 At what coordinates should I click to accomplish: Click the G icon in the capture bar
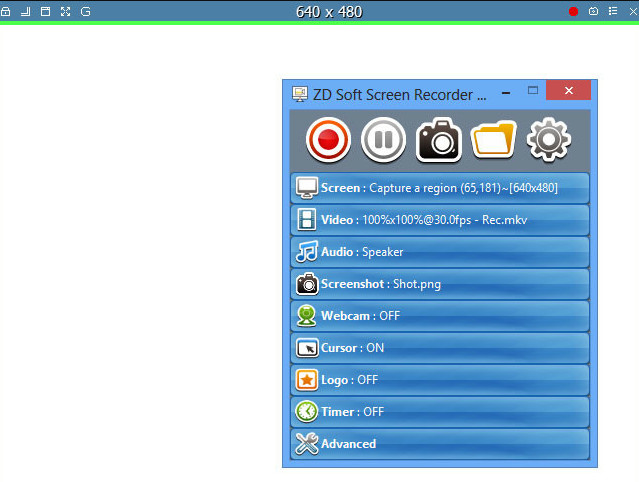[x=85, y=11]
